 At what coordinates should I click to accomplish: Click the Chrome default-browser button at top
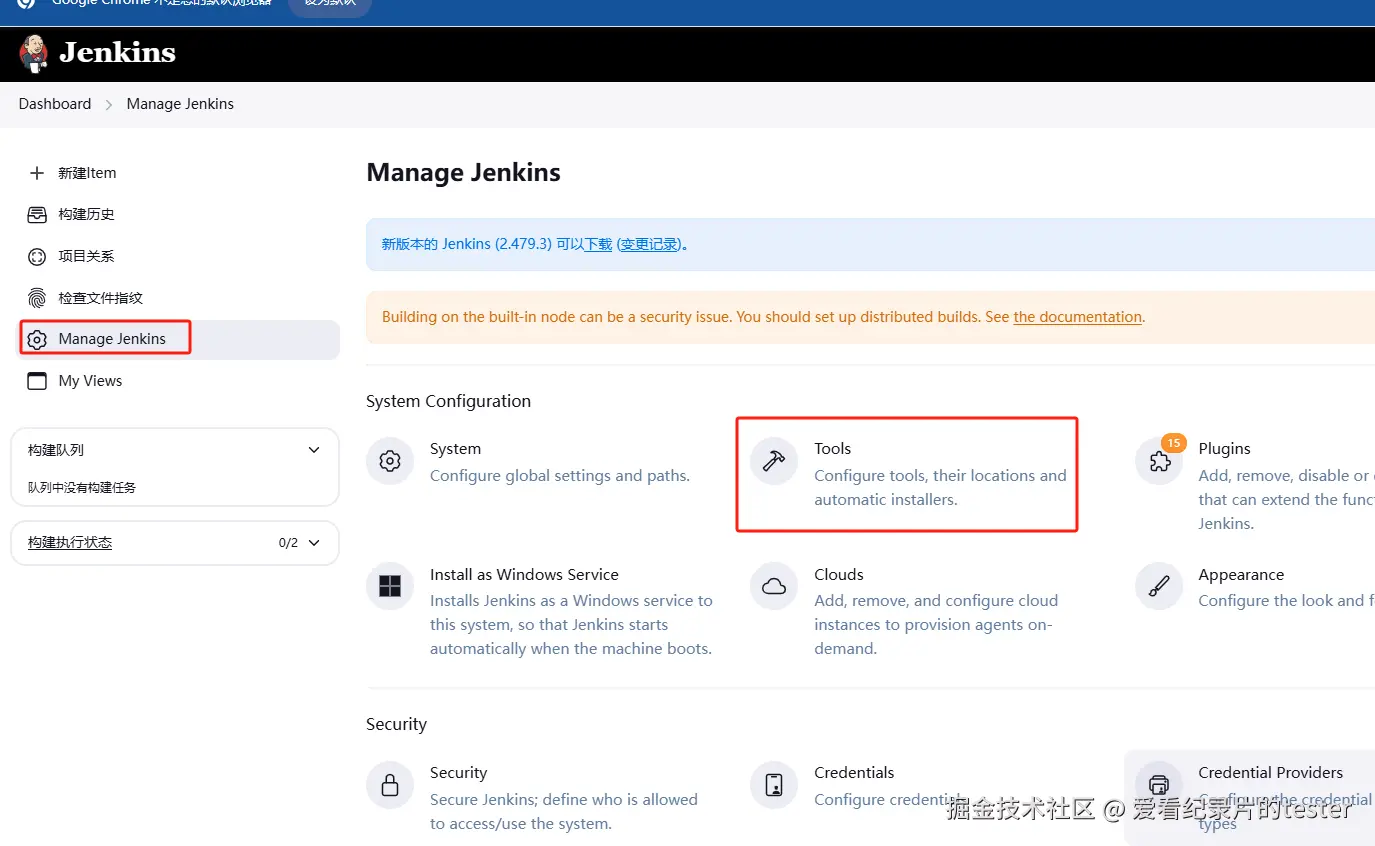(x=329, y=5)
